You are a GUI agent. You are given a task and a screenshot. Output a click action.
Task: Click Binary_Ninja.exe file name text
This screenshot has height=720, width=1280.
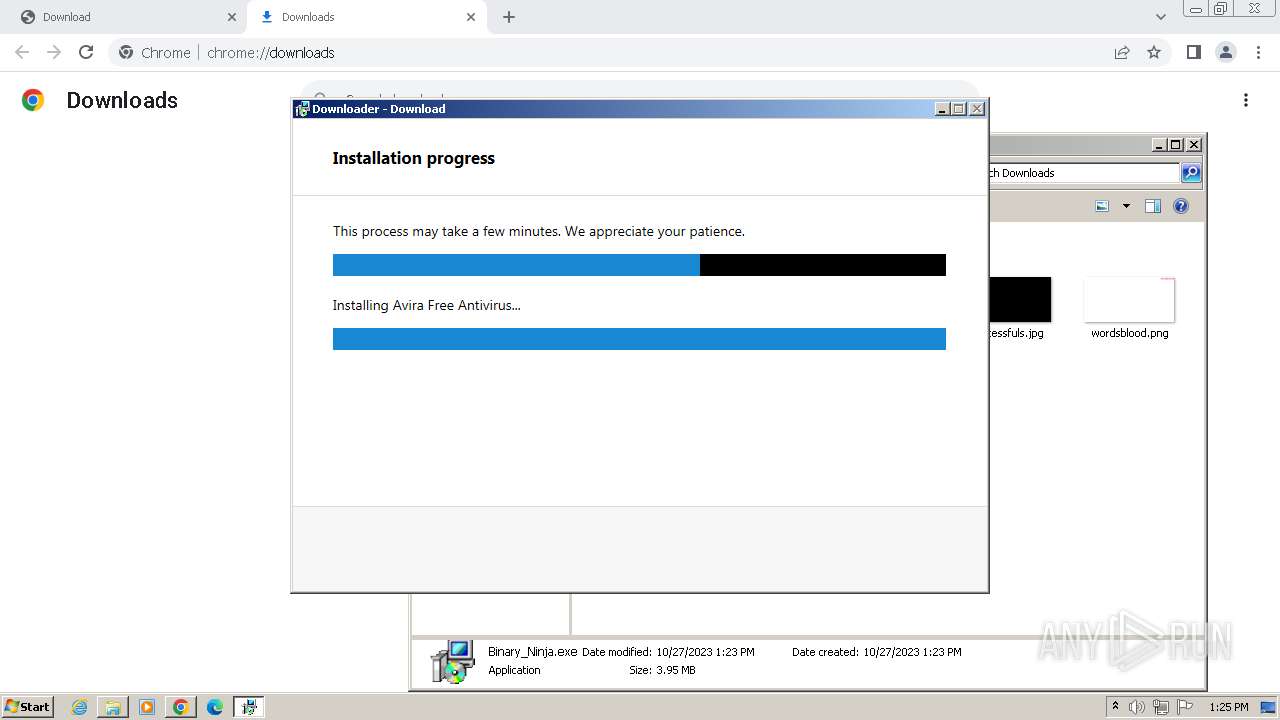pos(533,651)
